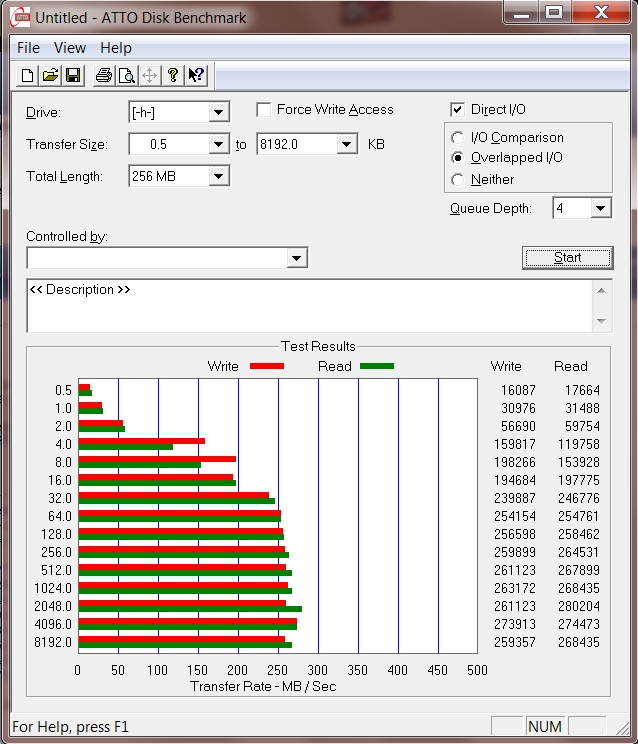Maximize the ATTO Disk Benchmark window
The height and width of the screenshot is (744, 638).
554,12
